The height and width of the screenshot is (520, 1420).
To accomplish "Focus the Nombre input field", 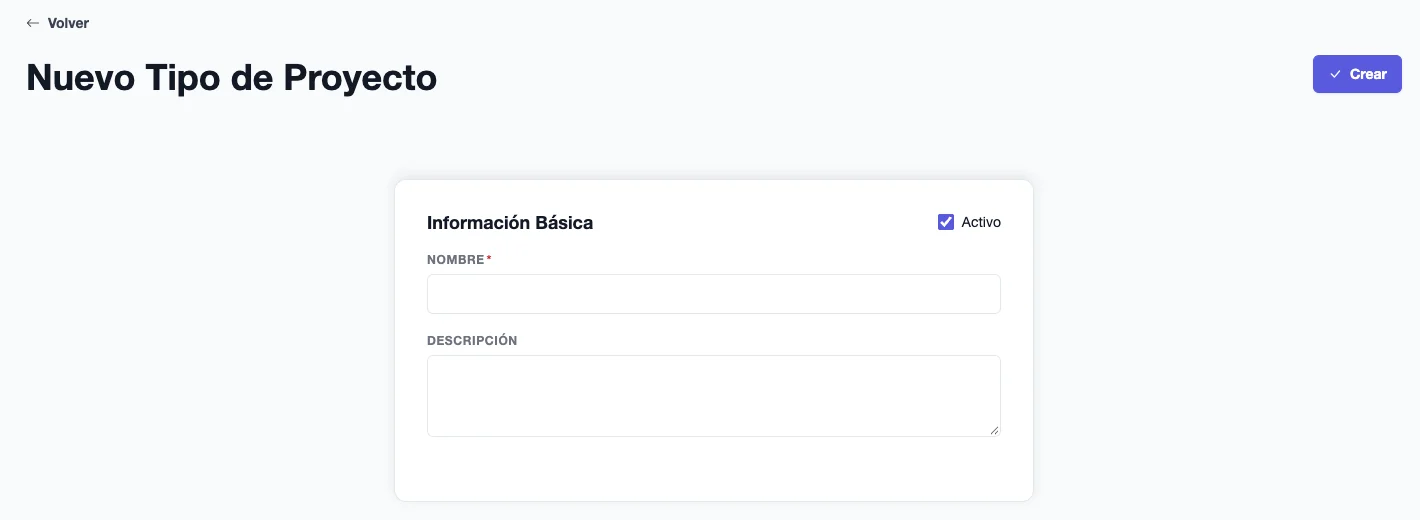I will 714,294.
